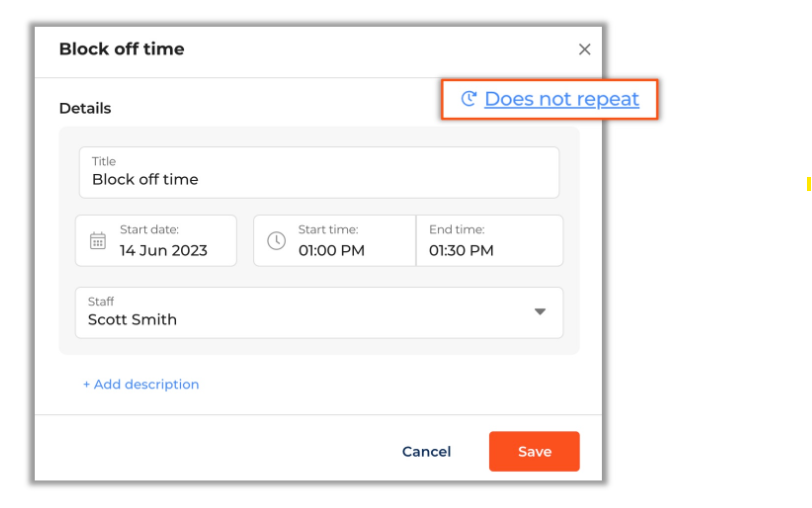Click the calendar icon beside Start date
The height and width of the screenshot is (508, 812).
pyautogui.click(x=98, y=241)
